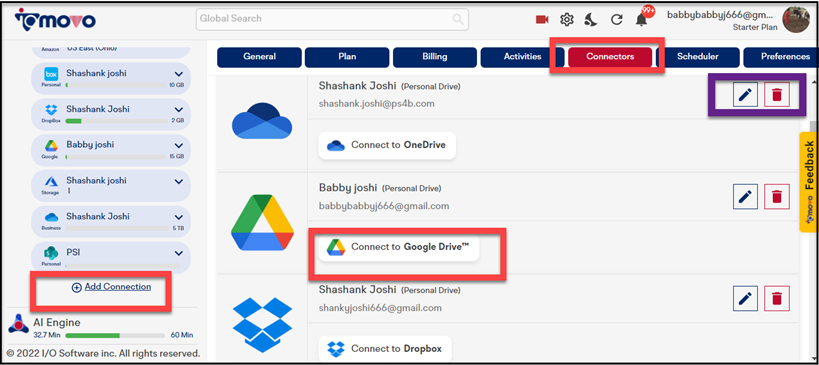This screenshot has height=365, width=819.
Task: Click the SharePoint icon beside PSI
Action: point(51,253)
